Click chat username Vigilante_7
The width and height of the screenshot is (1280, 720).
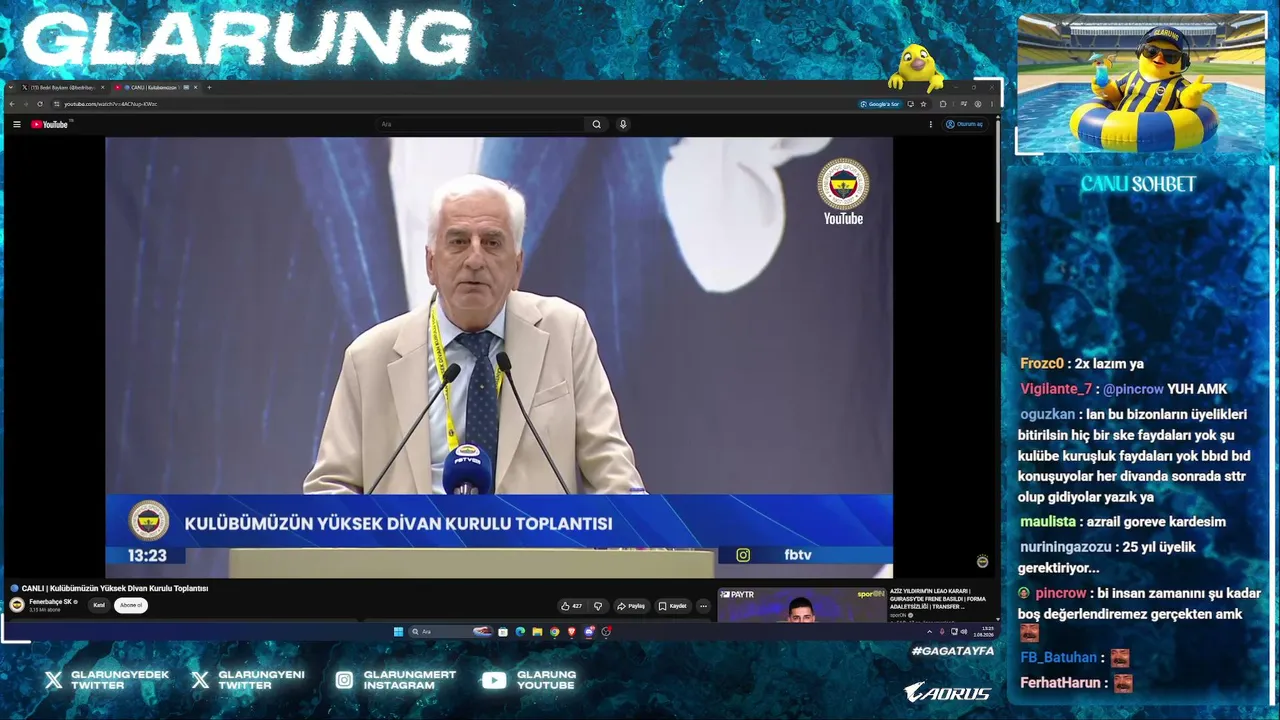1056,389
